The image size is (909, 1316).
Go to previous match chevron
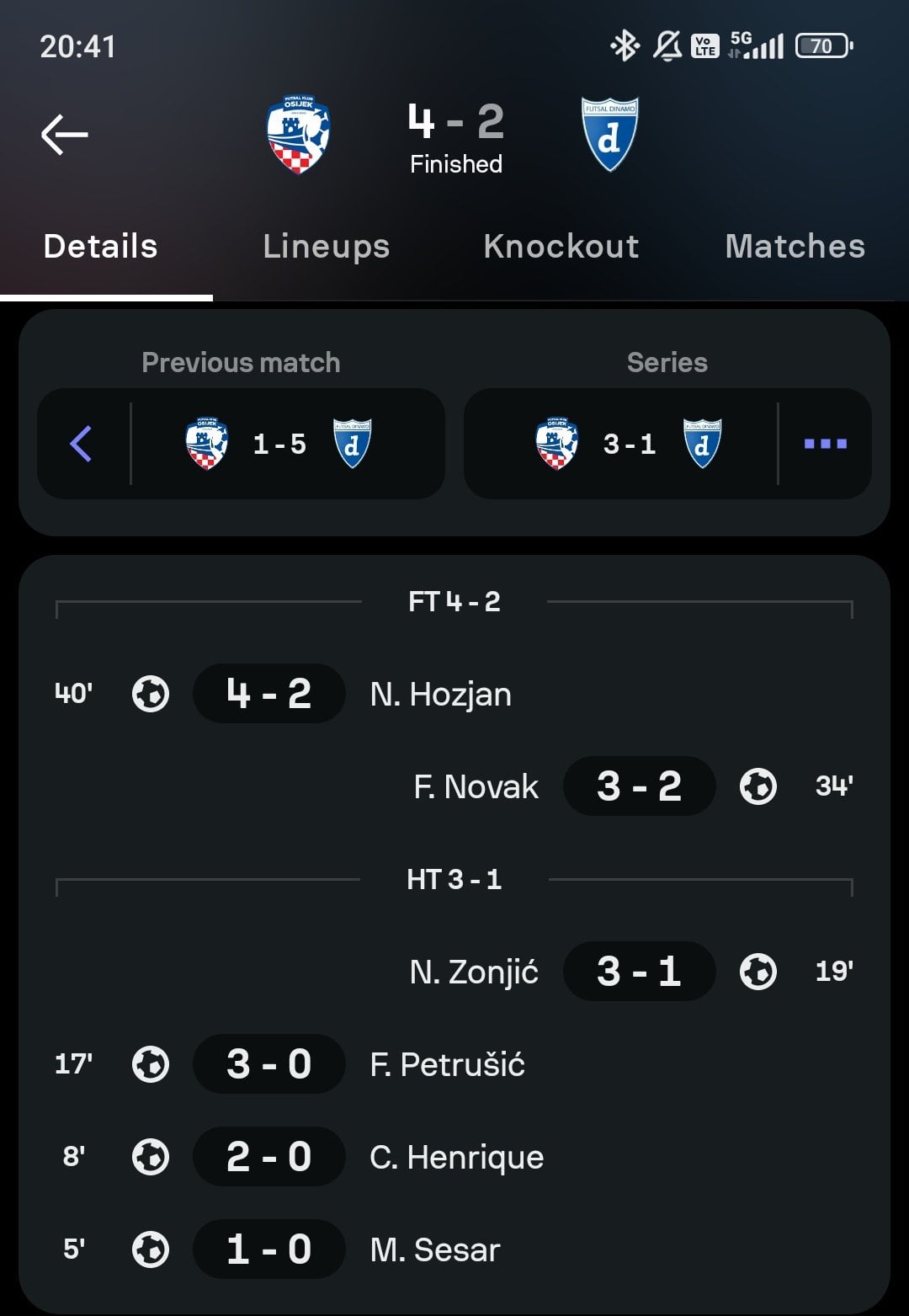coord(82,444)
